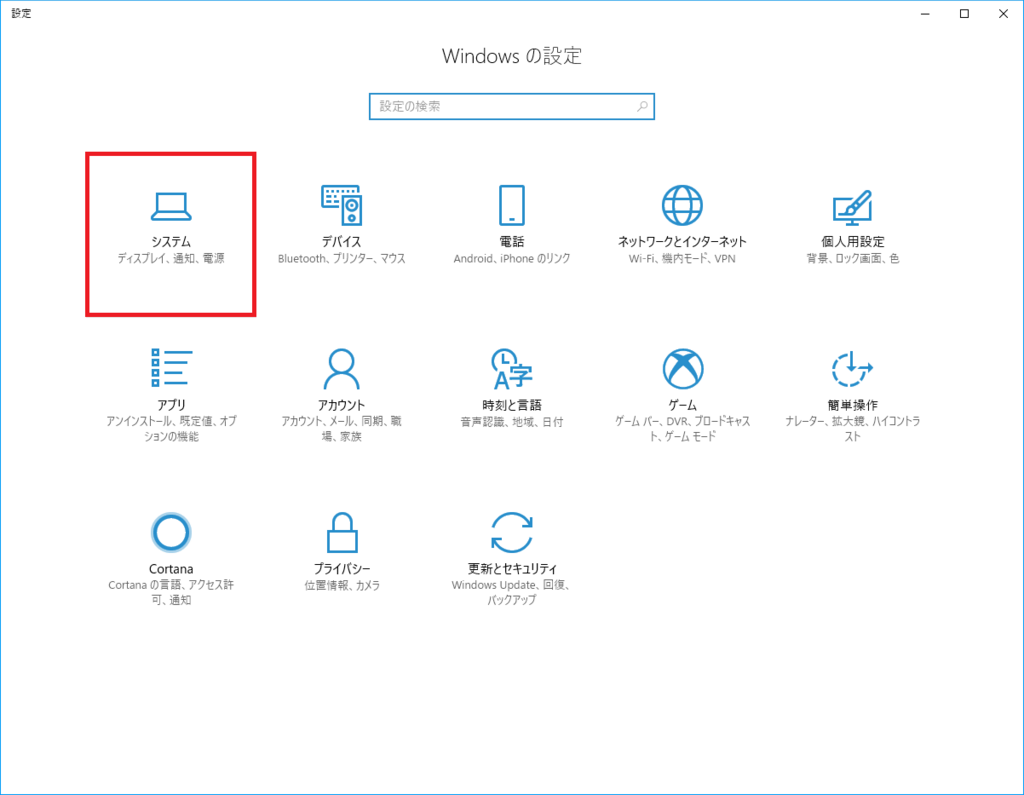1024x795 pixels.
Task: Click the アプリ category label
Action: point(171,405)
